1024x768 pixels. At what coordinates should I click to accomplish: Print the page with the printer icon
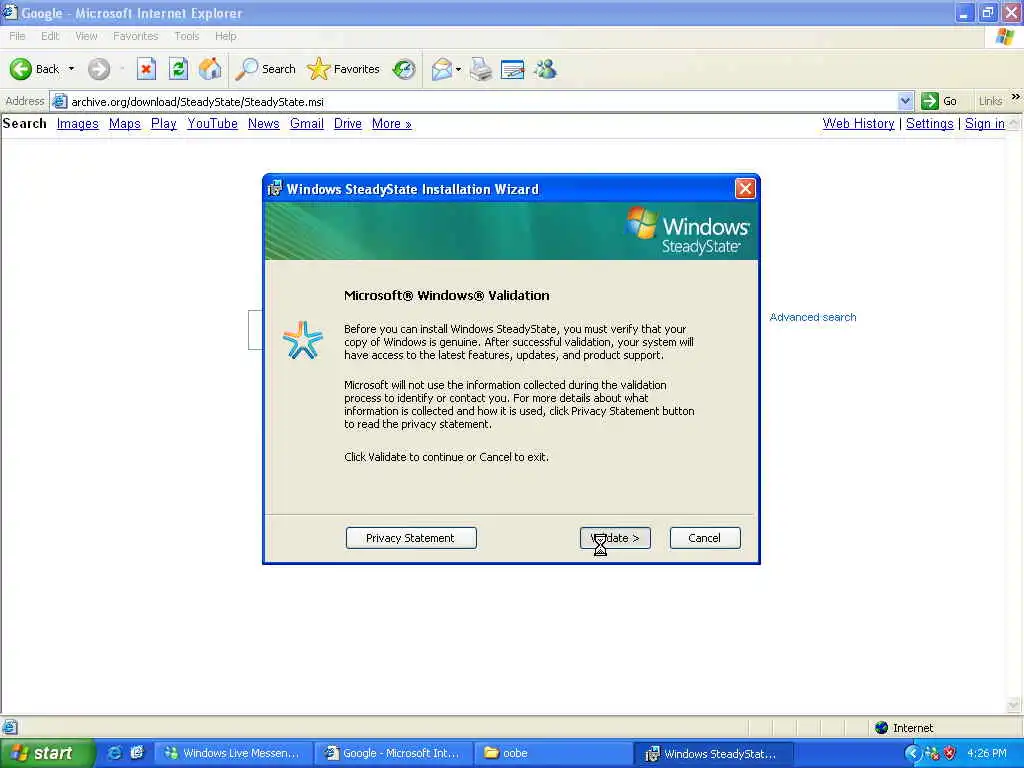481,69
